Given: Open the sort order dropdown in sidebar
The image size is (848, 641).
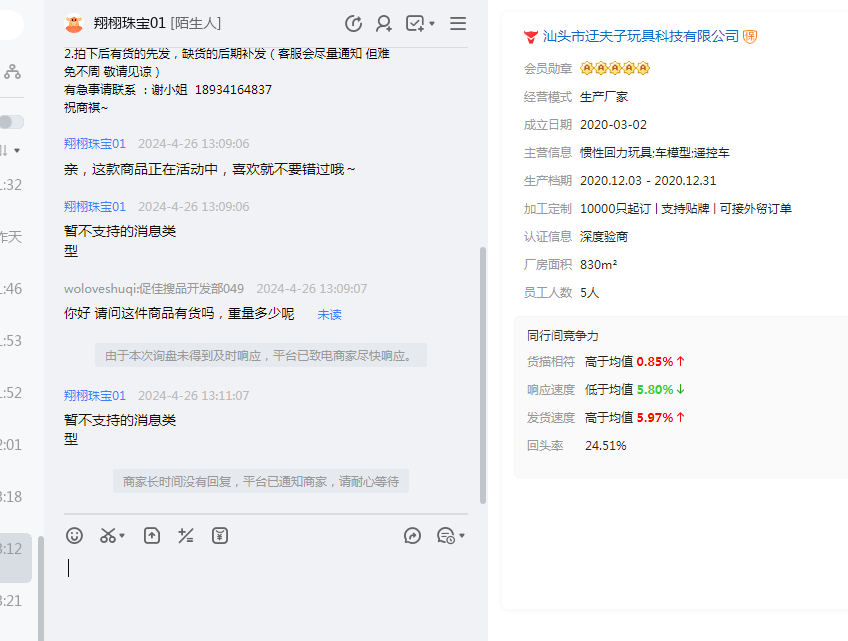Looking at the screenshot, I should (x=10, y=150).
